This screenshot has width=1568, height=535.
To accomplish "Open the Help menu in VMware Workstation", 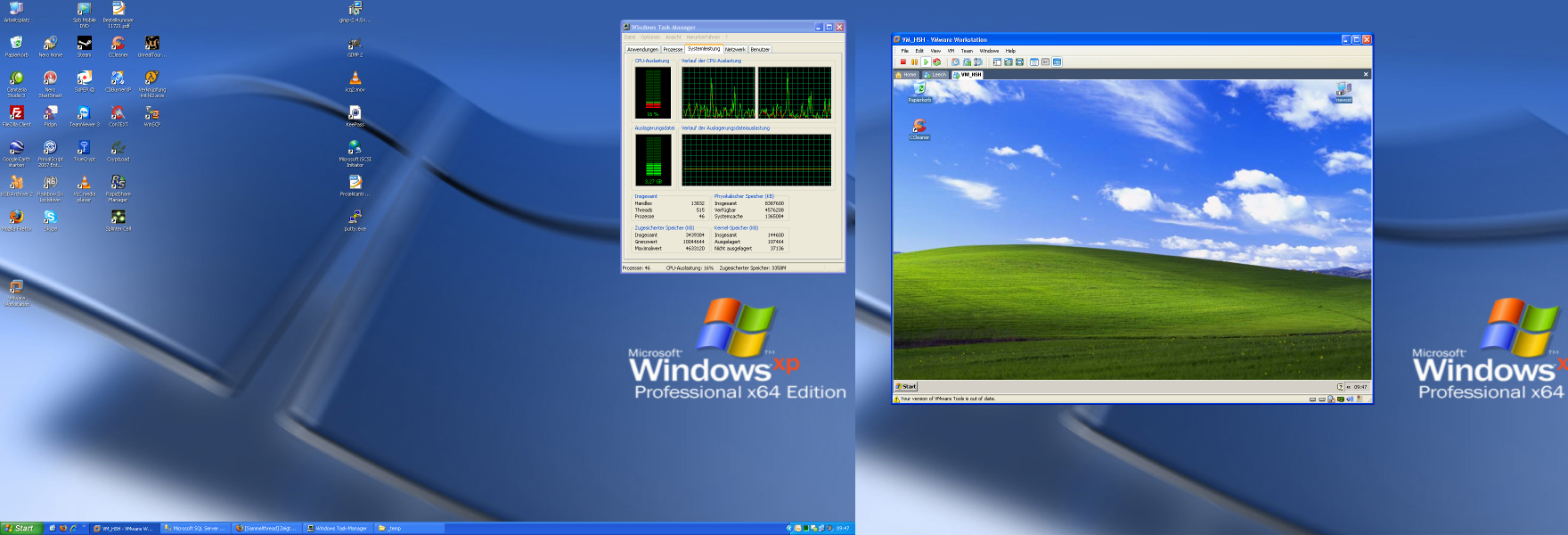I will 1010,51.
